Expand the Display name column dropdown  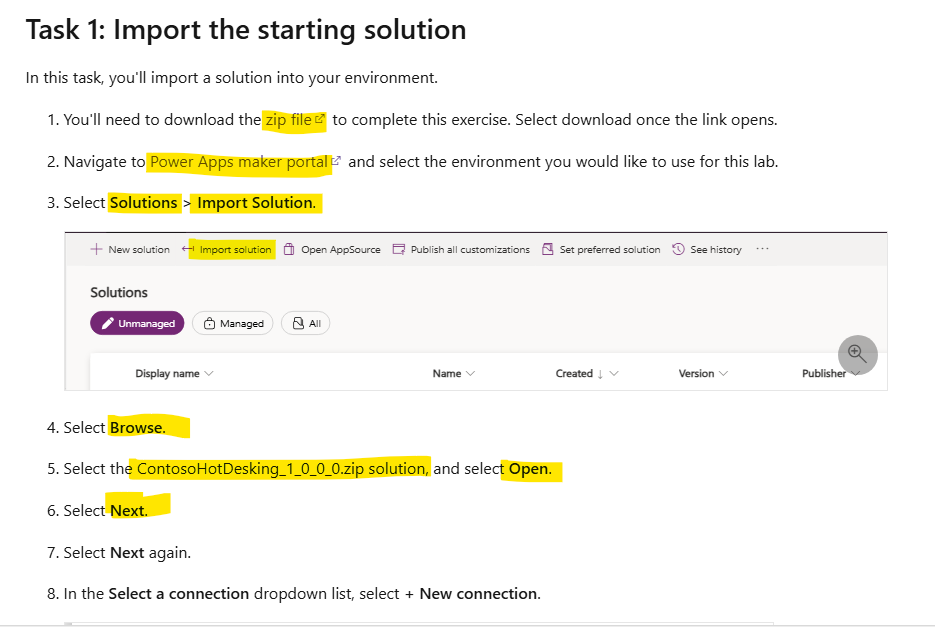[209, 373]
